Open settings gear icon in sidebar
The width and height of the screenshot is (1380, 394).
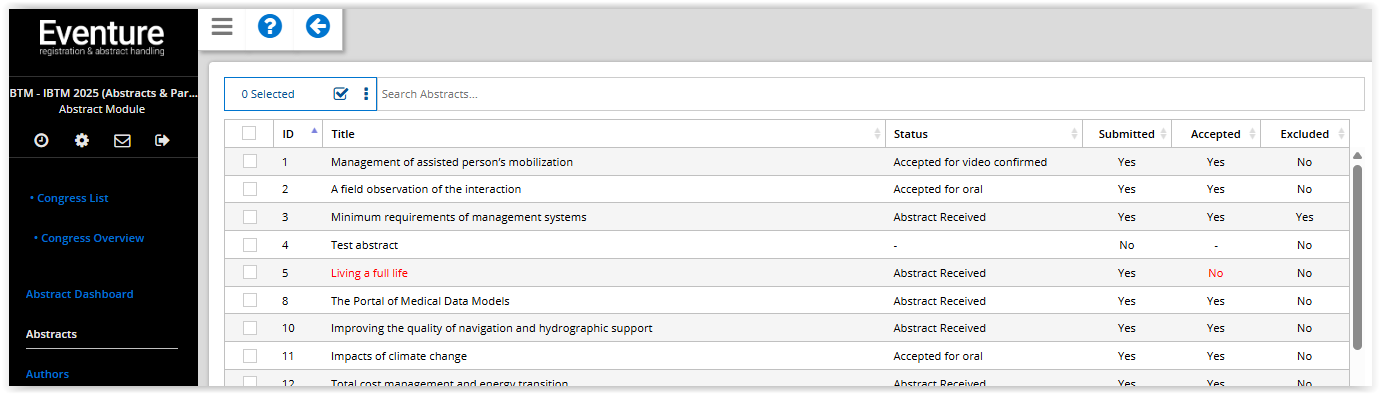click(82, 141)
